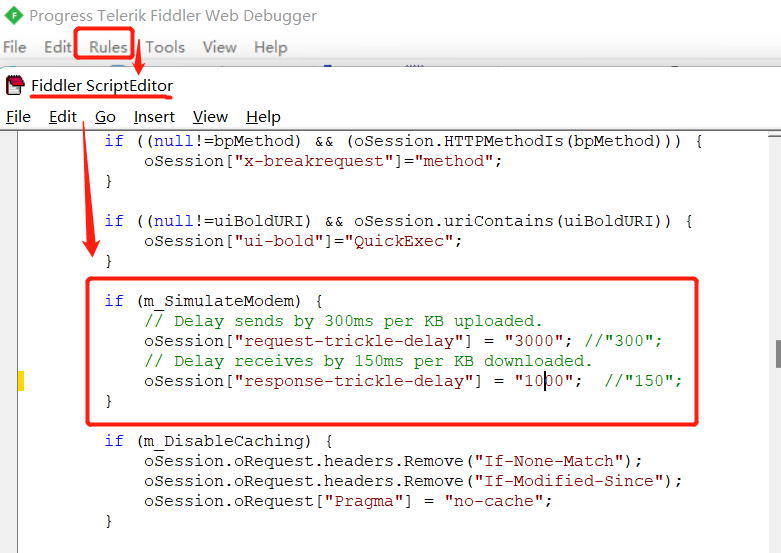781x553 pixels.
Task: Click the comment "Delay receives by 150ms per KB downloaded"
Action: [368, 361]
